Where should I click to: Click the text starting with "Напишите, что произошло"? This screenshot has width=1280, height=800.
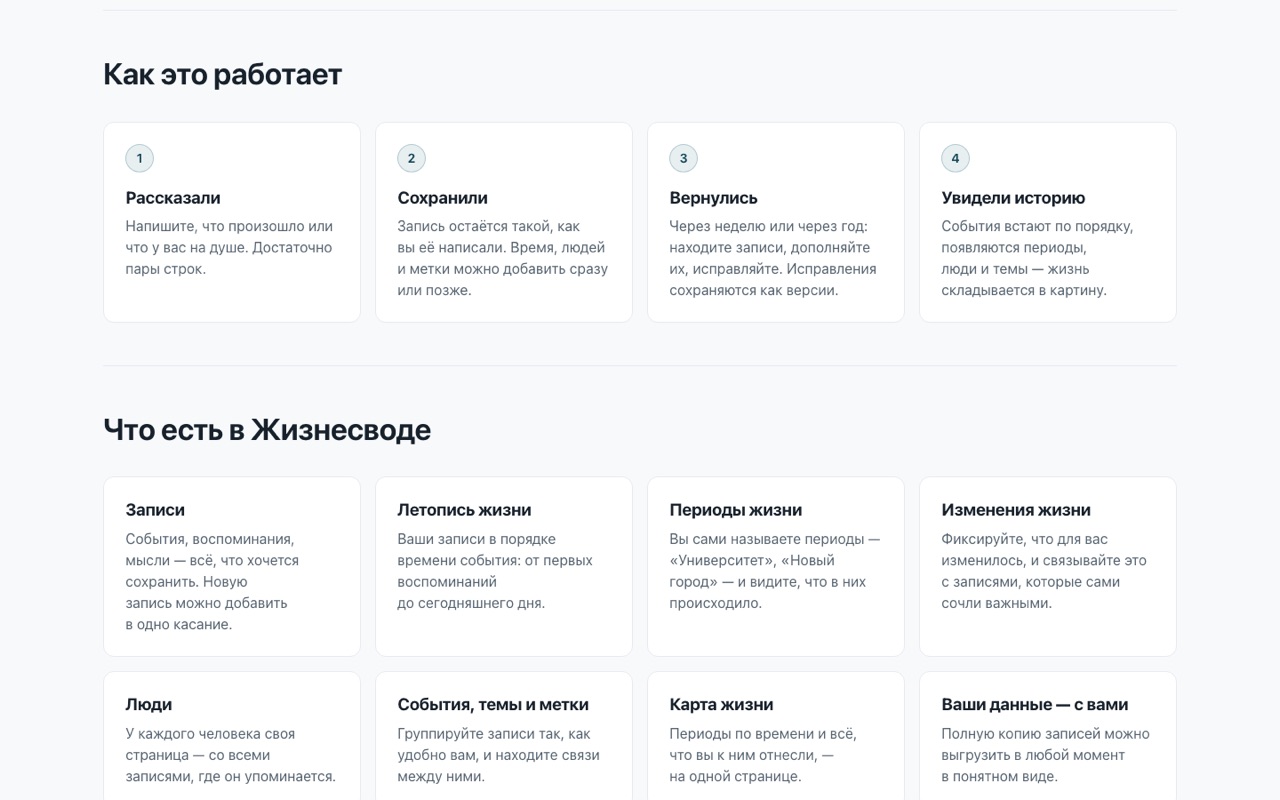[229, 247]
